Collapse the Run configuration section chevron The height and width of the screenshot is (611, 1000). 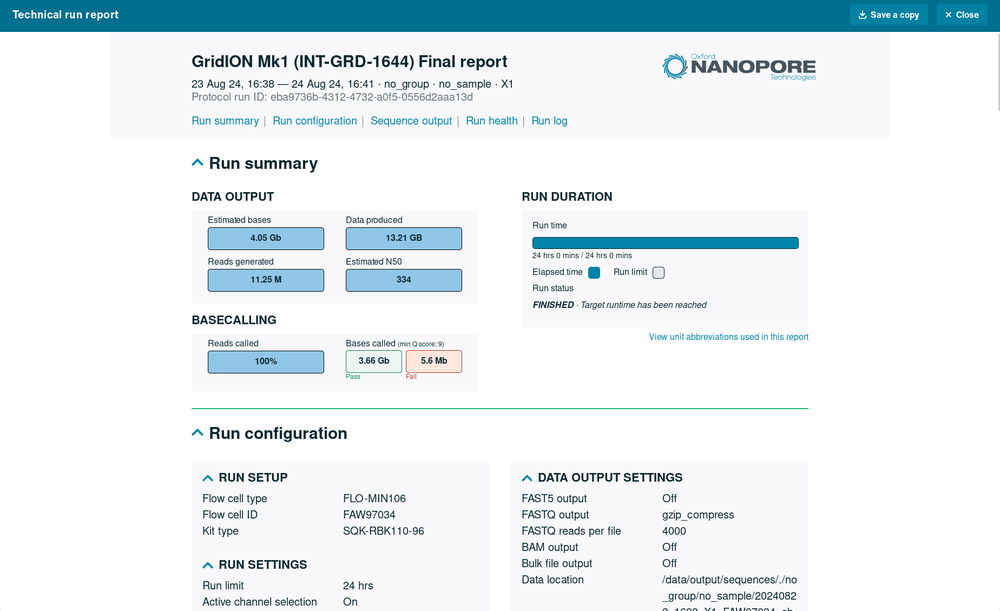pos(198,433)
